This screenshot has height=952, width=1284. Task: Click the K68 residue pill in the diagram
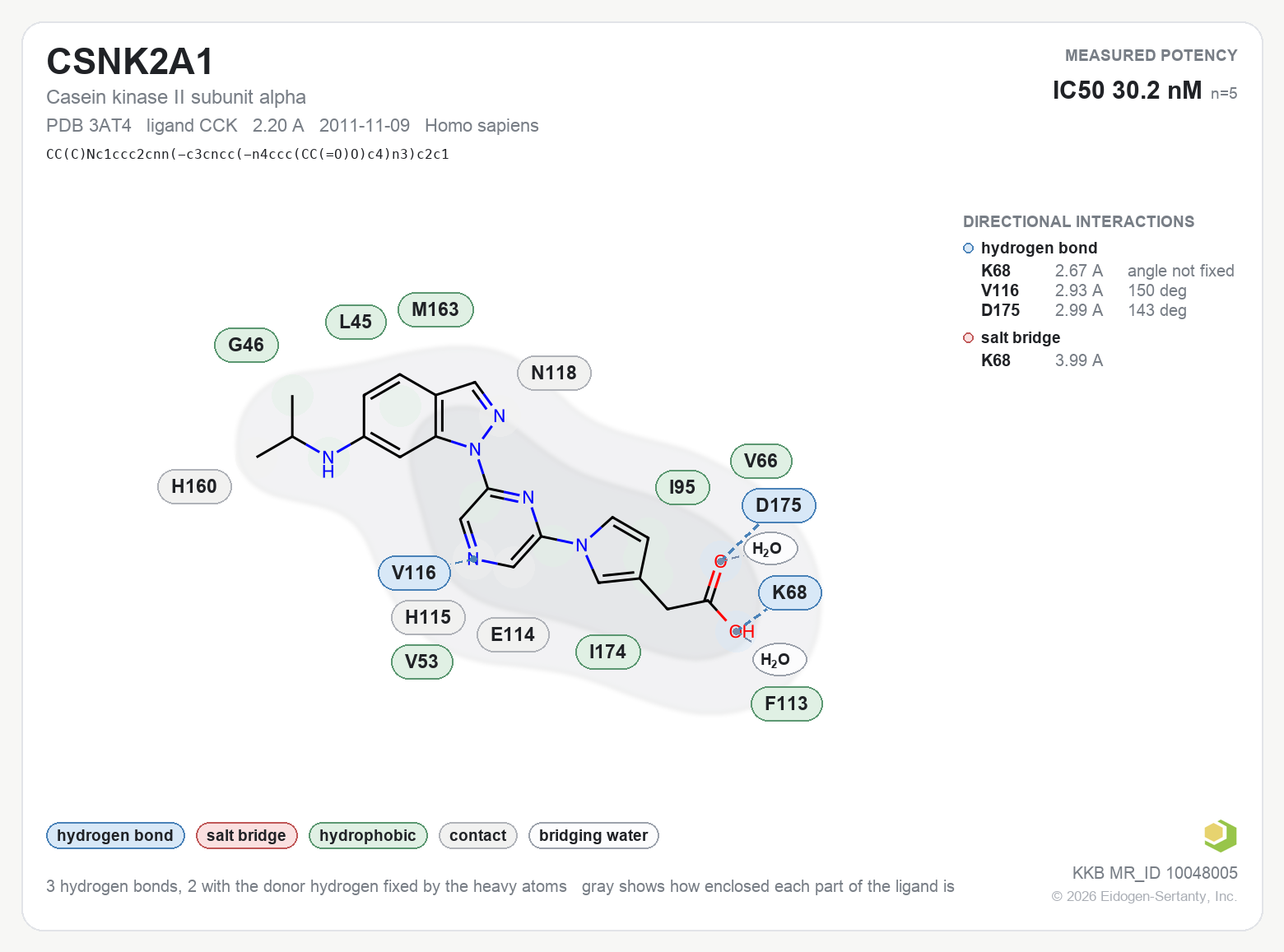pos(789,592)
